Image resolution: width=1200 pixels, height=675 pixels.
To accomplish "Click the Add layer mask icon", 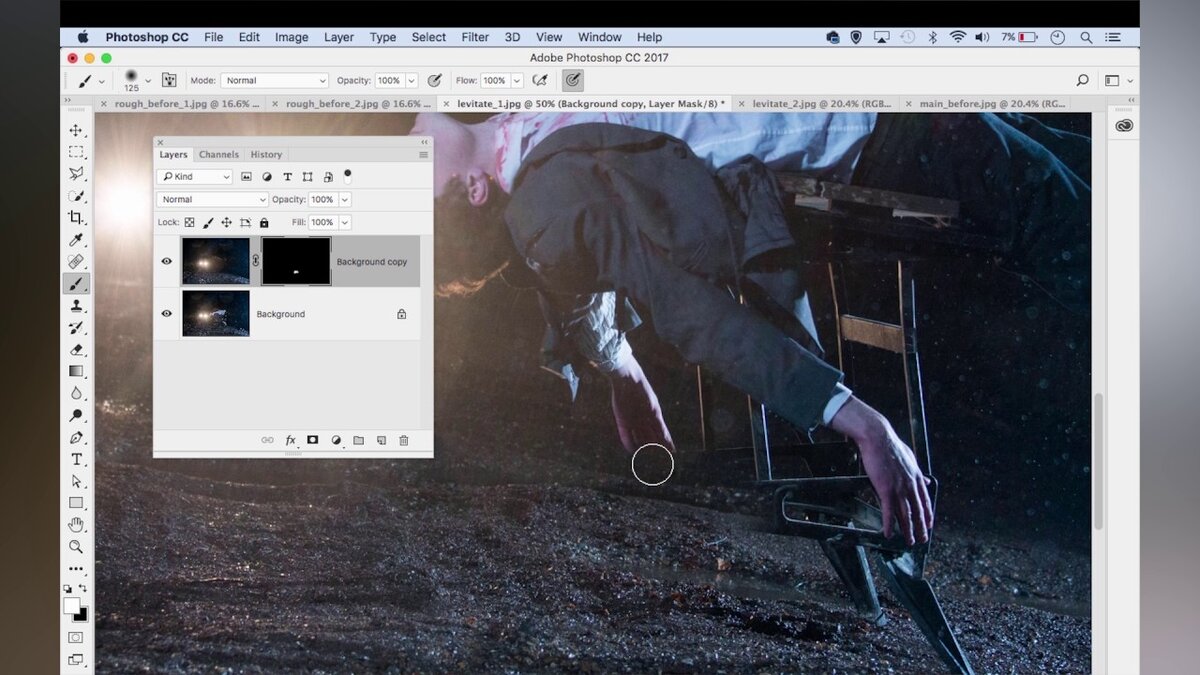I will pyautogui.click(x=313, y=440).
